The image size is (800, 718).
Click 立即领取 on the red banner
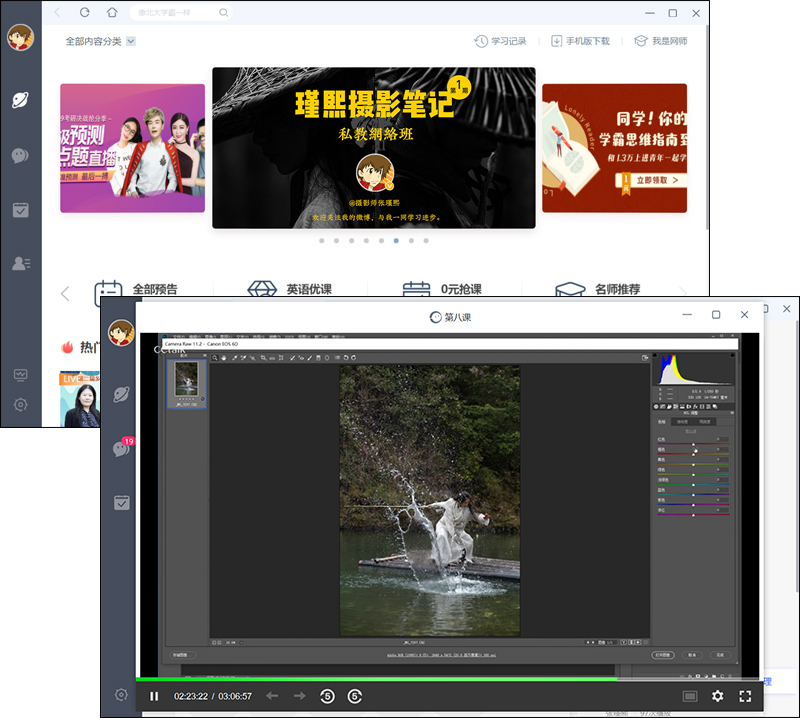(651, 180)
